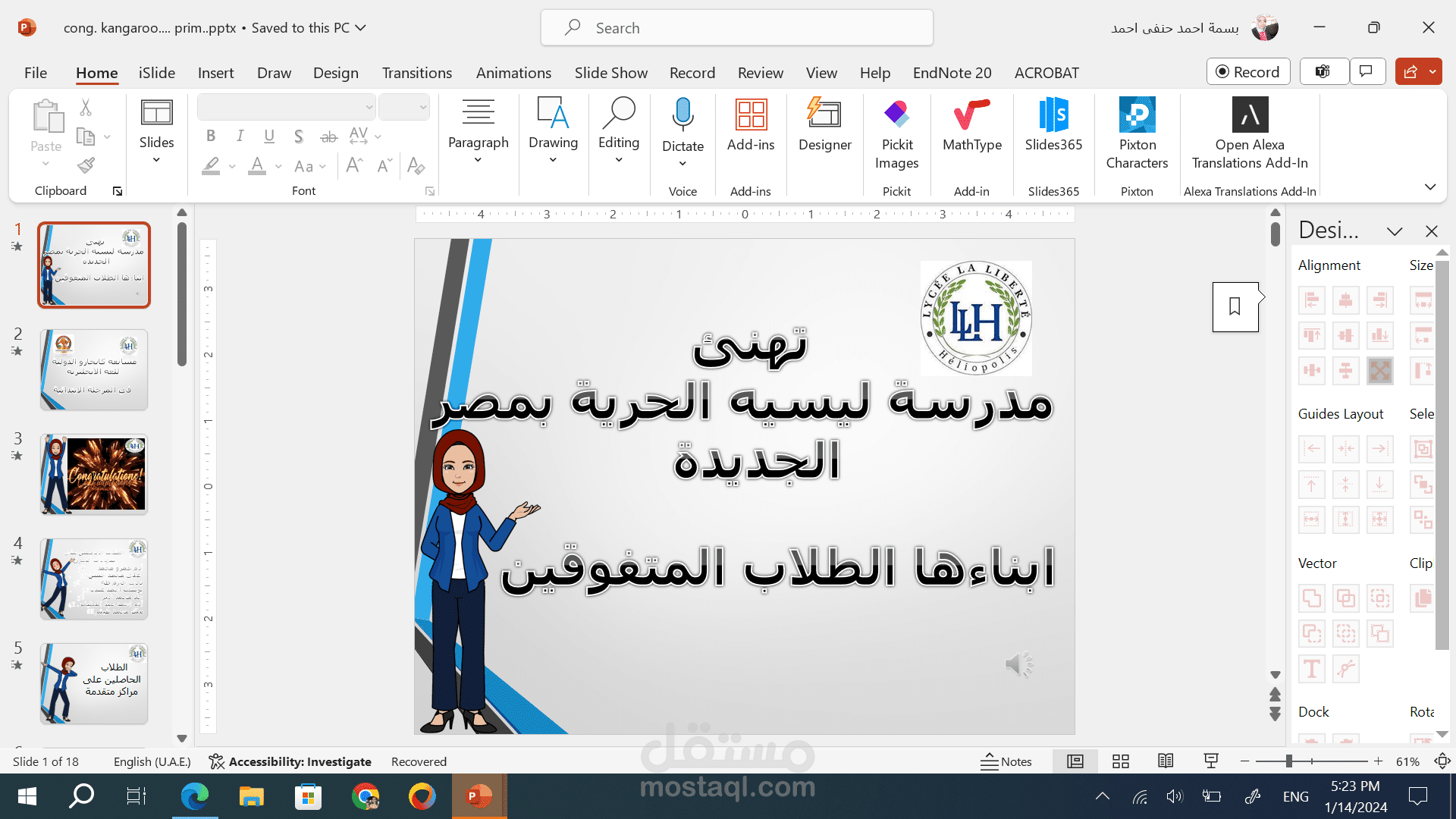The height and width of the screenshot is (819, 1456).
Task: Switch to the ACROBAT tab
Action: (x=1046, y=73)
